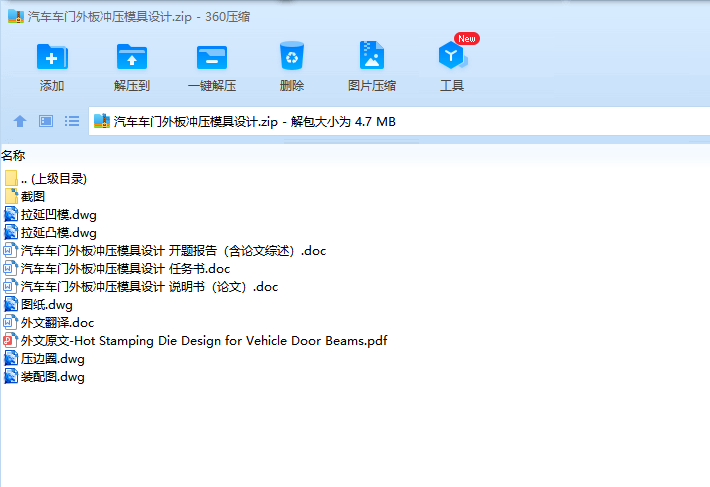Click the dwg icon of 图纸.dwg
Viewport: 710px width, 487px height.
tap(11, 305)
